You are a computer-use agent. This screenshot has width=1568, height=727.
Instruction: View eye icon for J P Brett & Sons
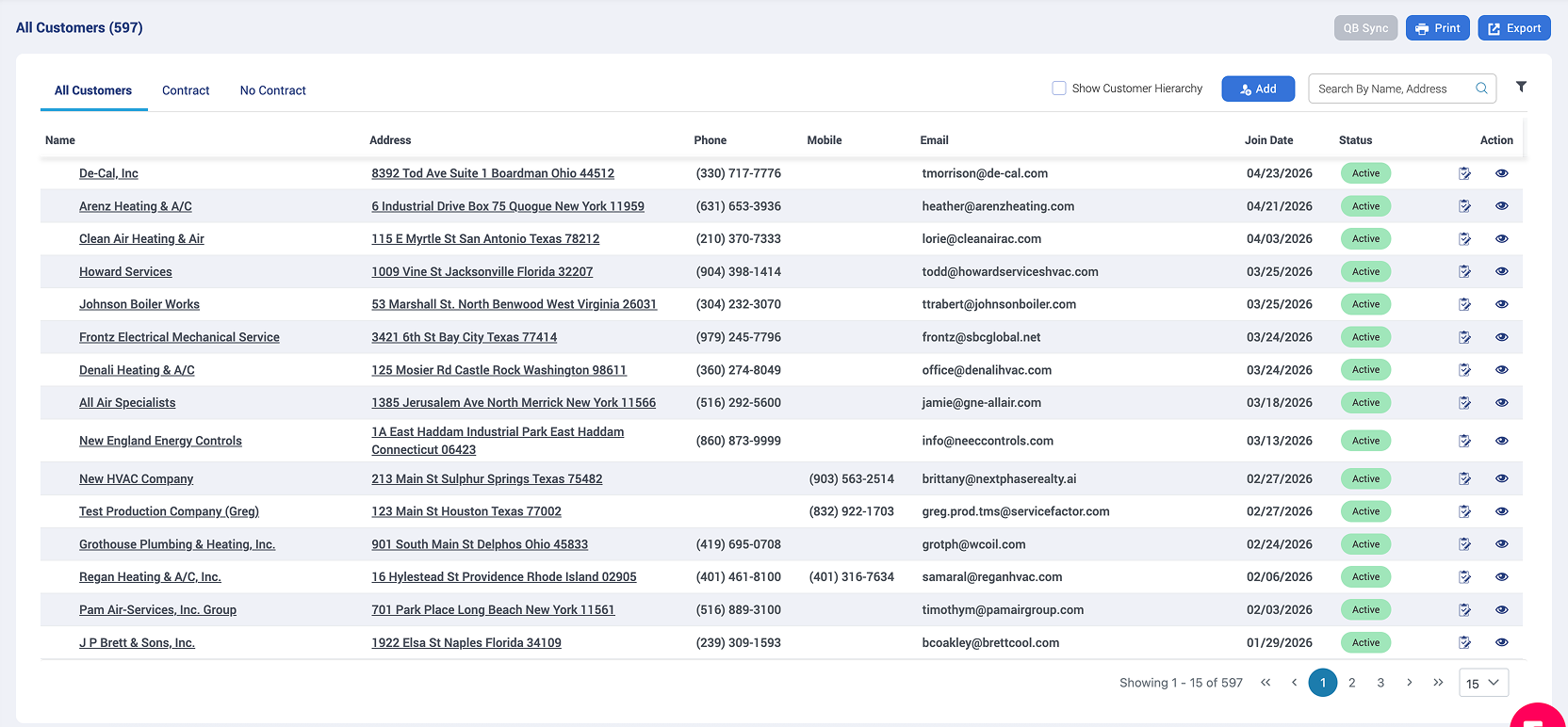click(1502, 643)
